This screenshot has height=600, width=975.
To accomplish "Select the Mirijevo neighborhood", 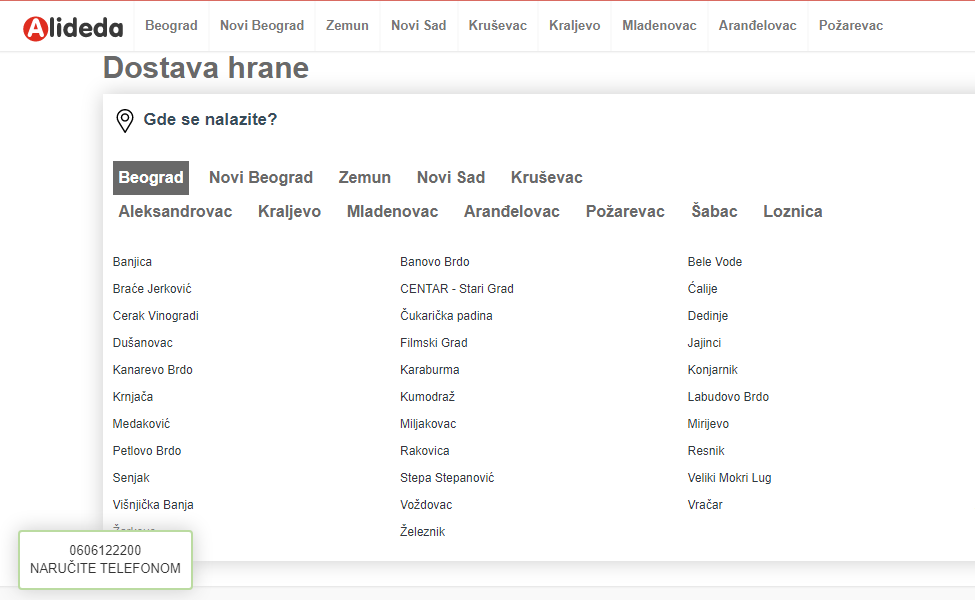I will click(708, 424).
